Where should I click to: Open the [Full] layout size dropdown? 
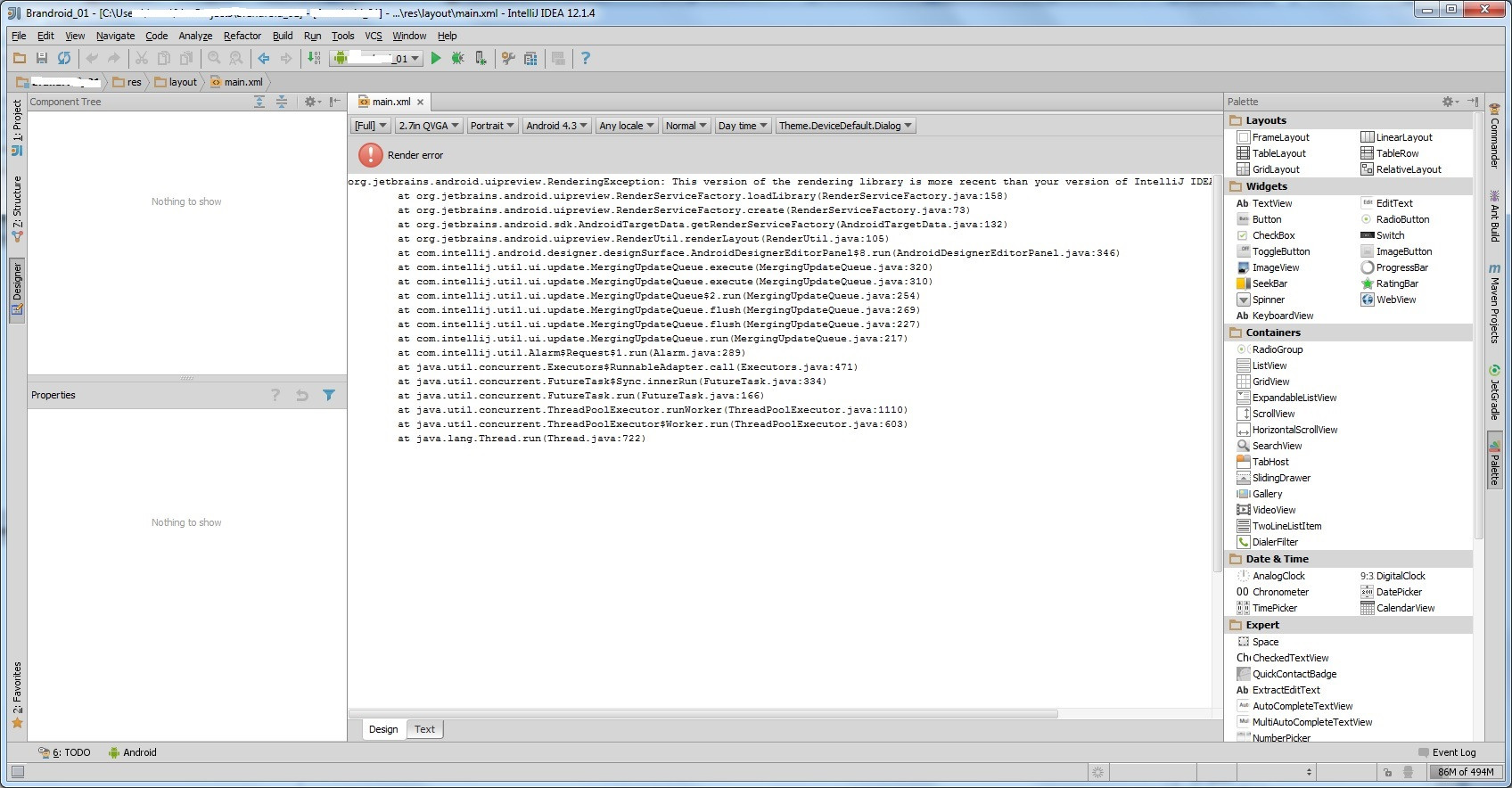pos(371,126)
